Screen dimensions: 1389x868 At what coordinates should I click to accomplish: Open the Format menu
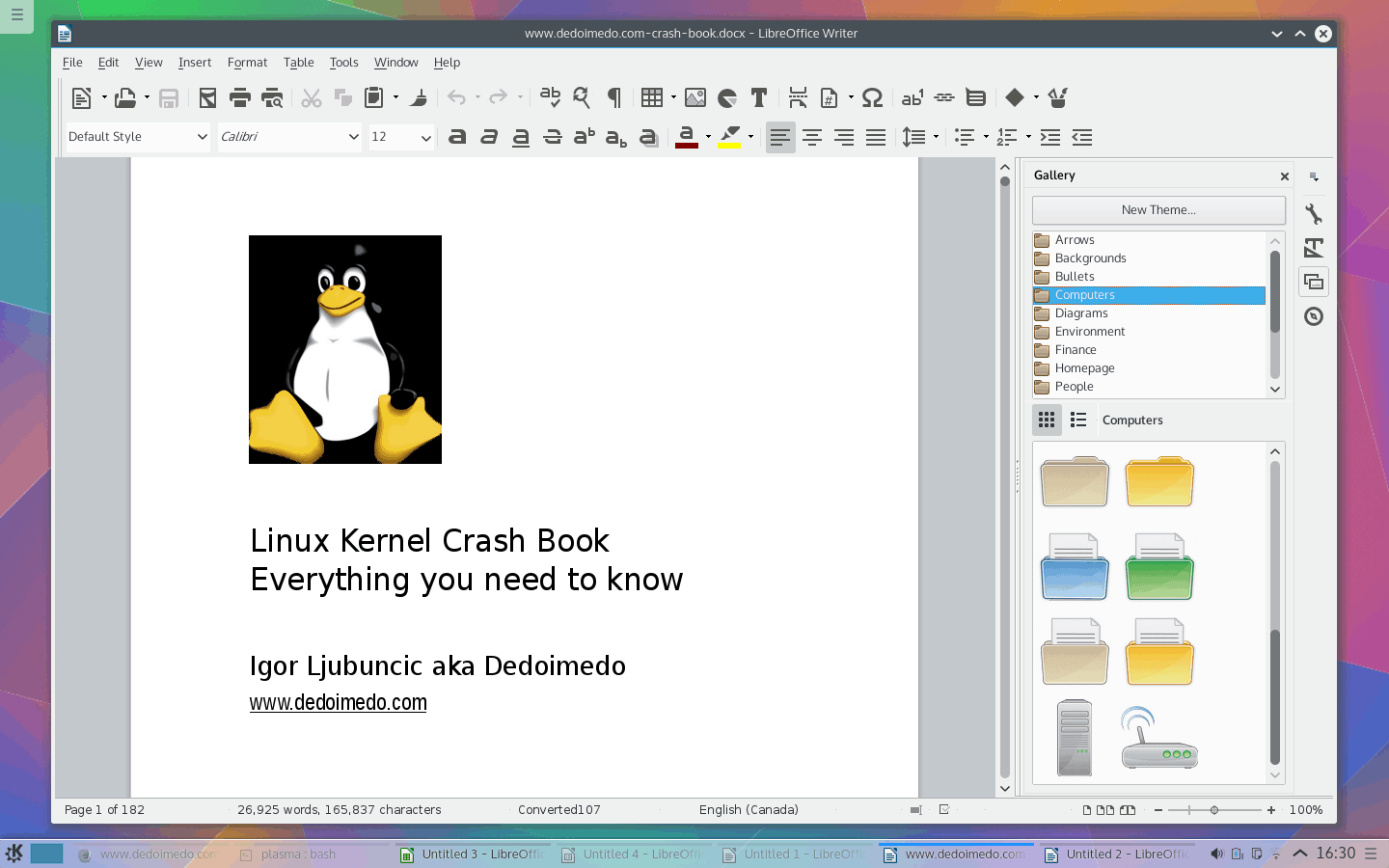pyautogui.click(x=247, y=62)
